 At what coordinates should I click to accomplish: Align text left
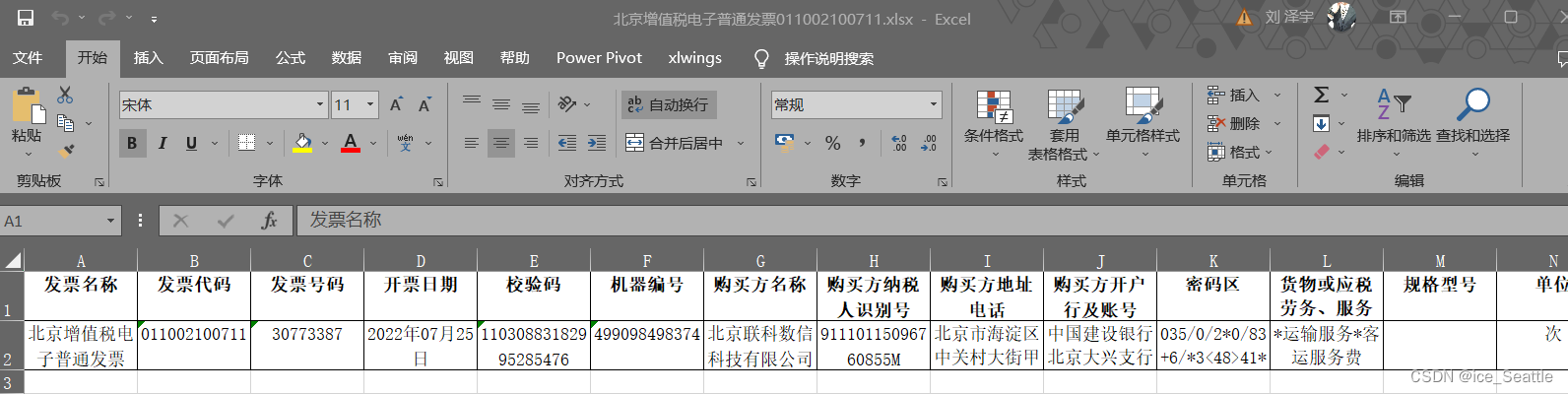click(472, 143)
